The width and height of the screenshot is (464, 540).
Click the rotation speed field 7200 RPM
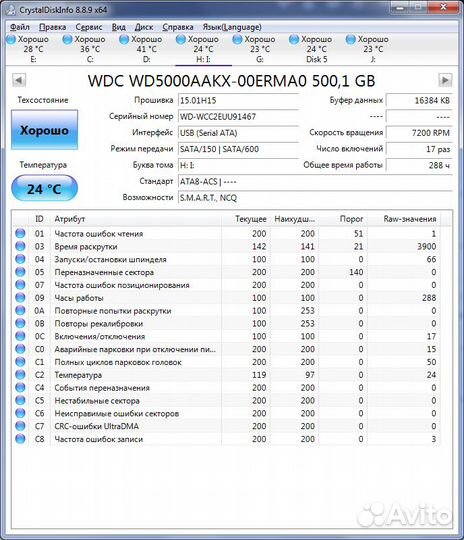(419, 133)
